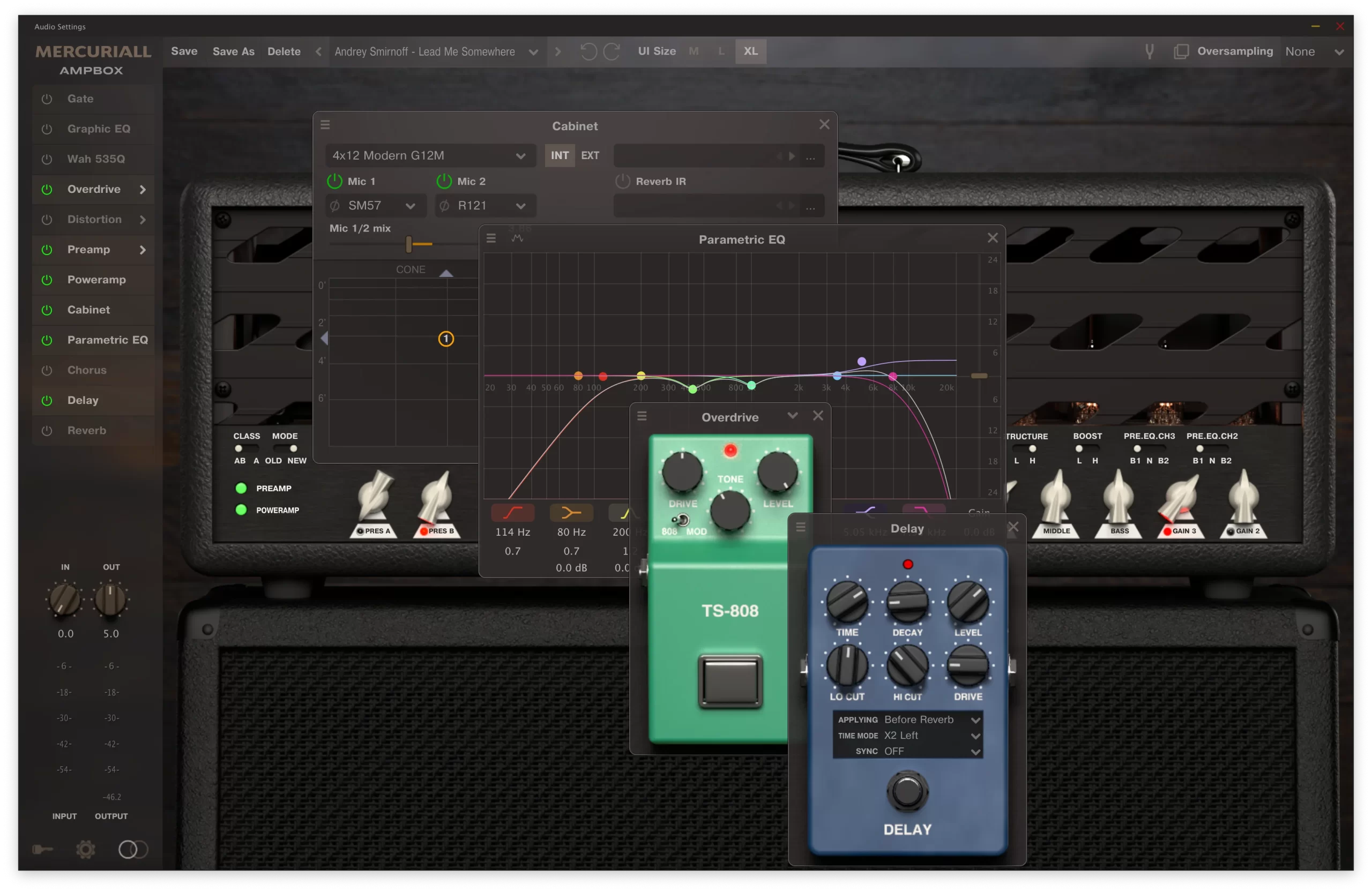Click mic position marker 1 on cone grid
Viewport: 1372px width, 892px height.
pyautogui.click(x=446, y=339)
